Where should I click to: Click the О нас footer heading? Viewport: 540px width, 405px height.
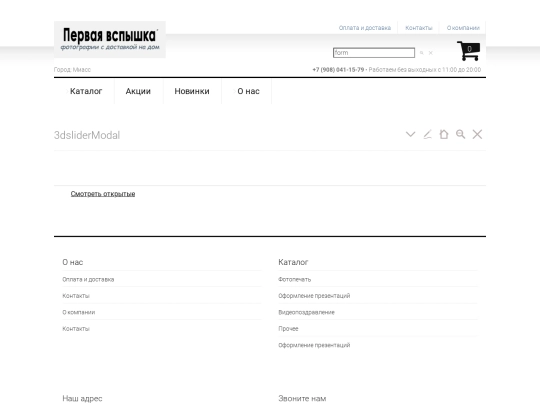tap(73, 262)
